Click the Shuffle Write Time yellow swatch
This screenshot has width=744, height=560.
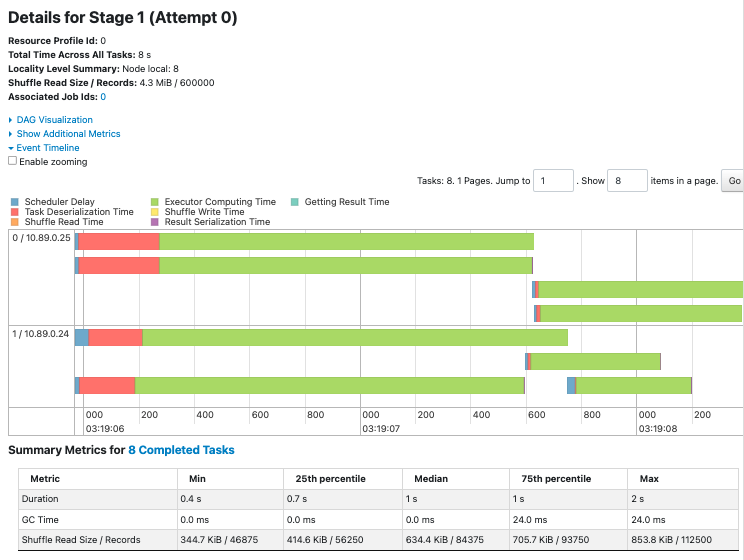[155, 212]
